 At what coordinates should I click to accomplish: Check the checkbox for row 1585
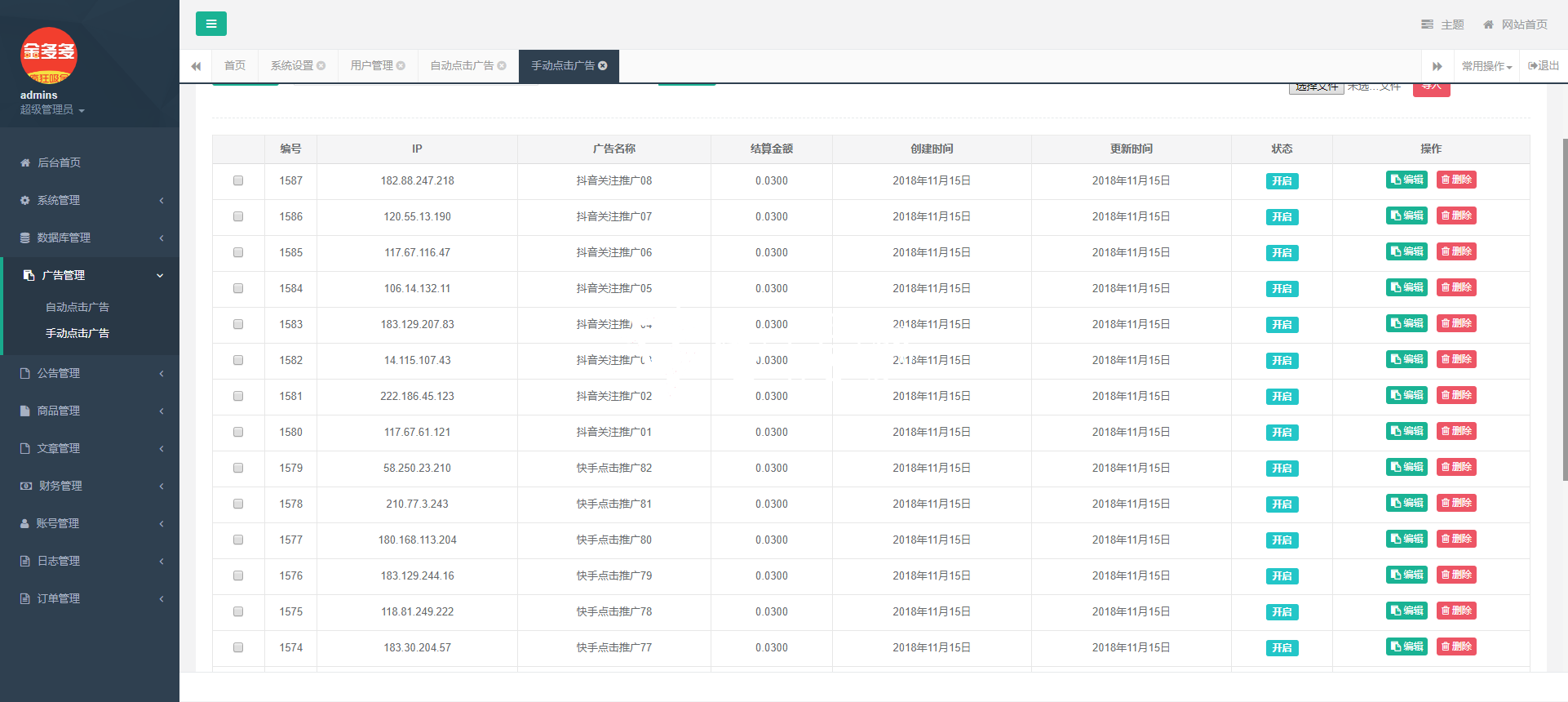point(238,252)
